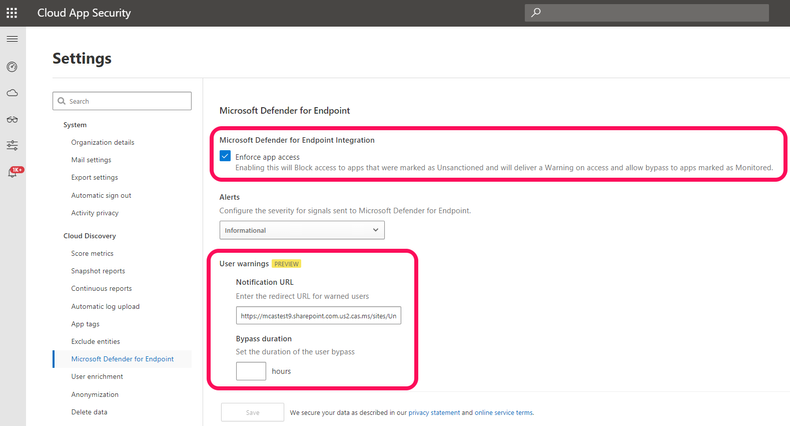Click the settings Search box

pos(122,101)
